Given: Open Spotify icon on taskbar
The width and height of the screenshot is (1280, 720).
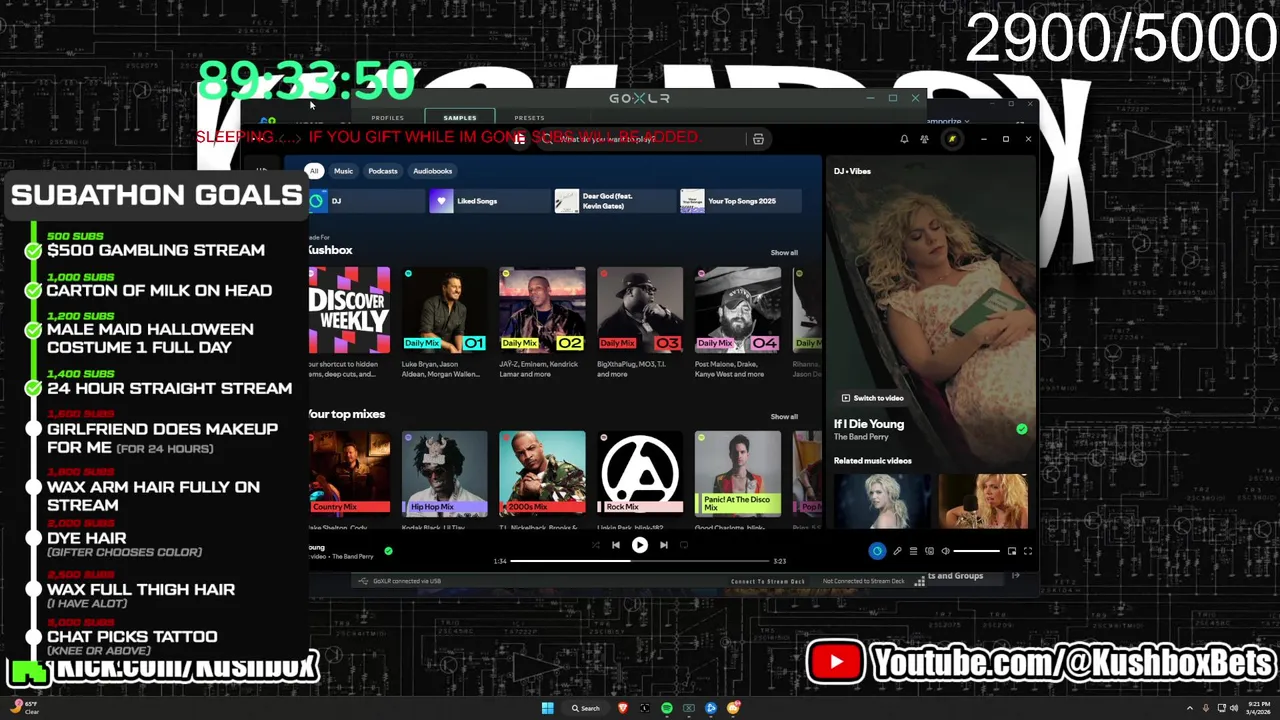Looking at the screenshot, I should click(x=667, y=708).
